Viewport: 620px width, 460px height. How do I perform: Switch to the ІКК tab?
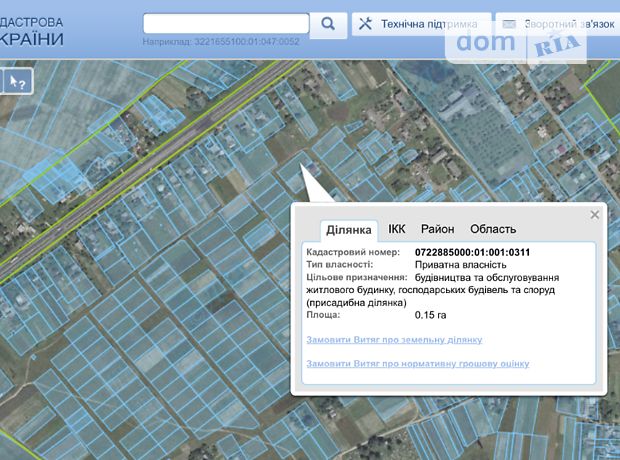click(397, 229)
